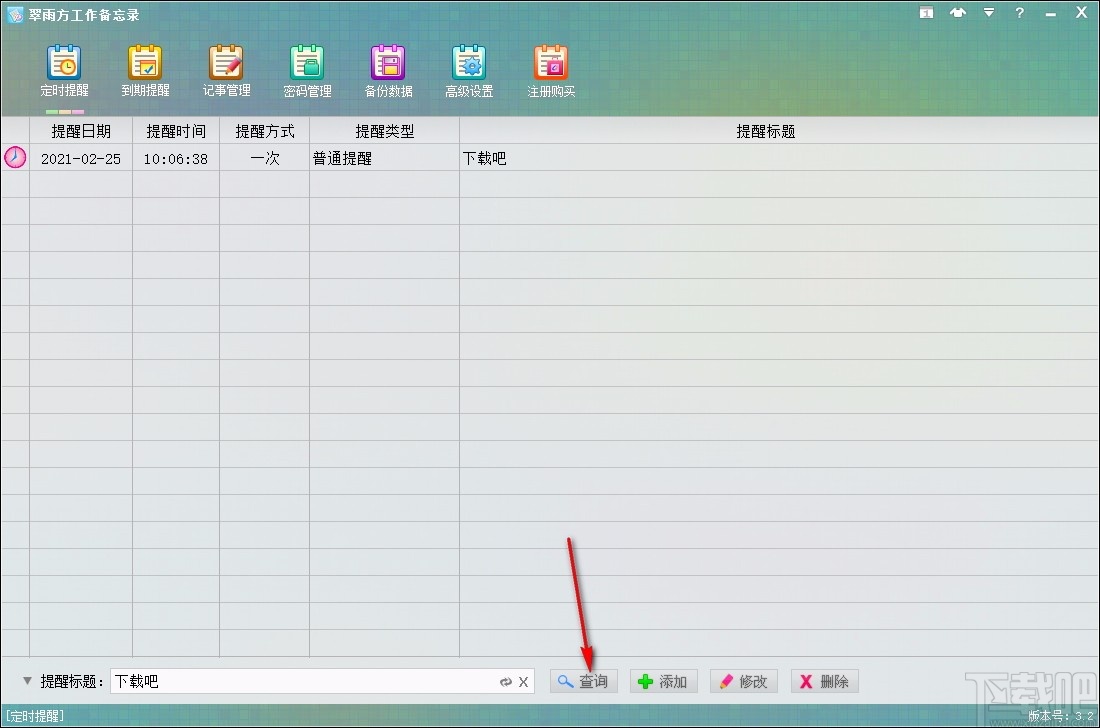Select the 下载吧 title cell in table
This screenshot has height=728, width=1100.
[779, 159]
